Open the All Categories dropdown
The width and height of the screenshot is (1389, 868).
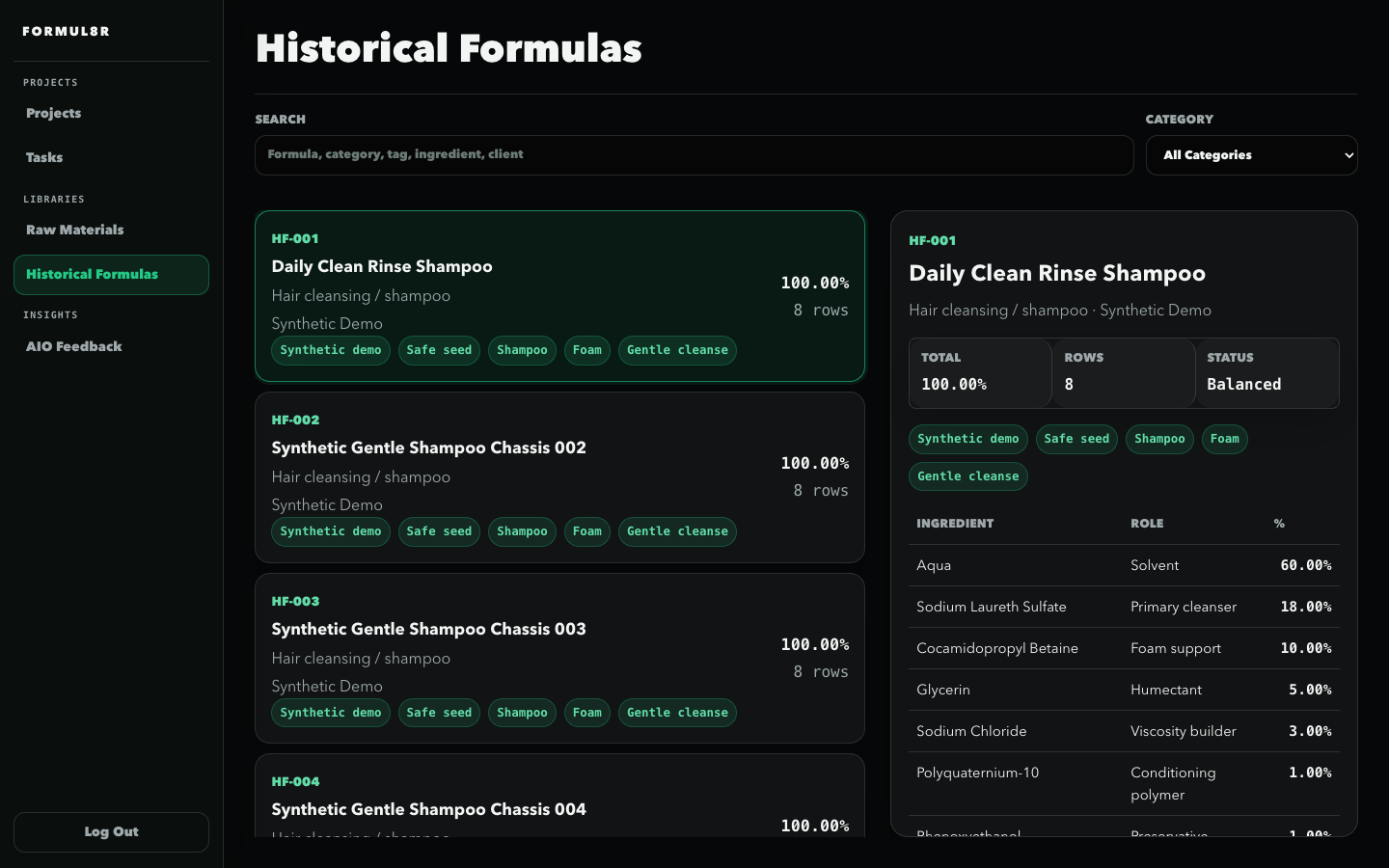pyautogui.click(x=1251, y=155)
